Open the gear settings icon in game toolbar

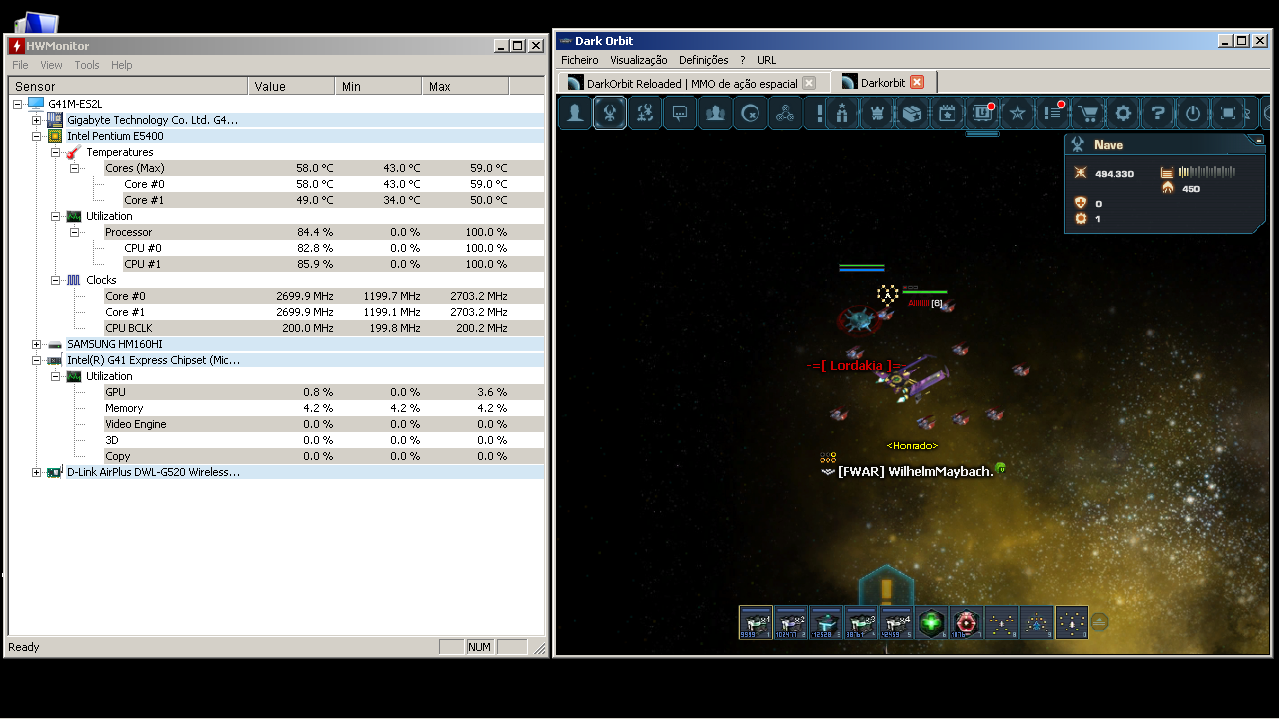(x=1123, y=113)
